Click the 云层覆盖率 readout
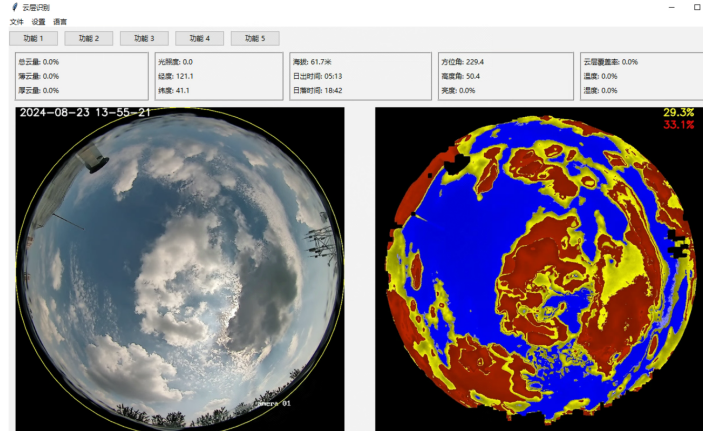 [x=611, y=62]
